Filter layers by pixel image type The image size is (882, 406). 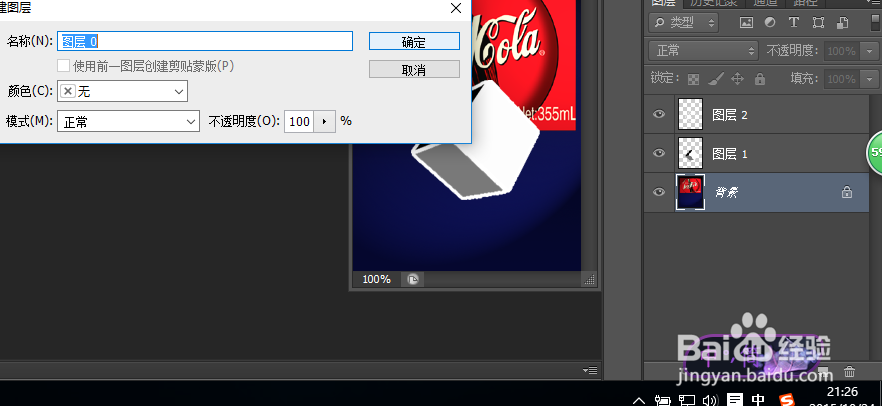tap(746, 22)
